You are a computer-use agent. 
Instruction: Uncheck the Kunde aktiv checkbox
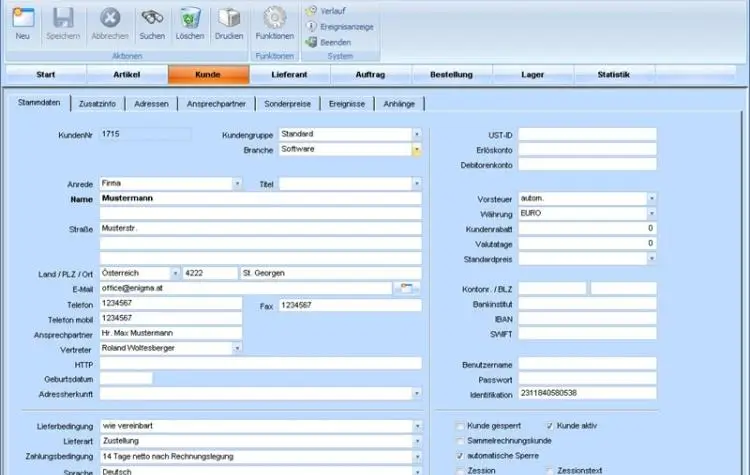(x=550, y=425)
